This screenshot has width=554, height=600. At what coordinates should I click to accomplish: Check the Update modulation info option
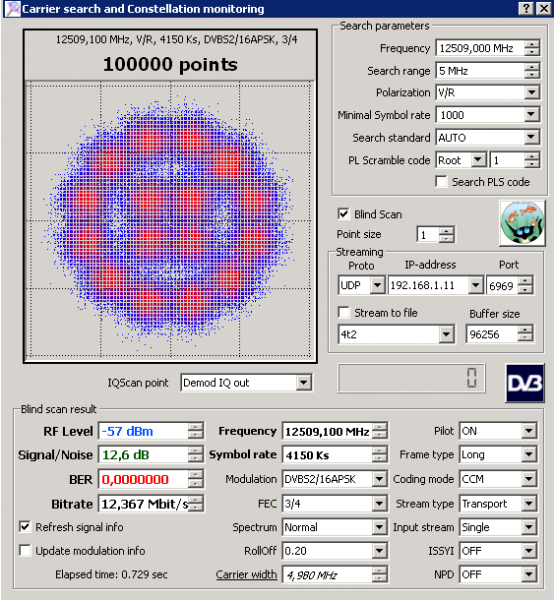[25, 550]
